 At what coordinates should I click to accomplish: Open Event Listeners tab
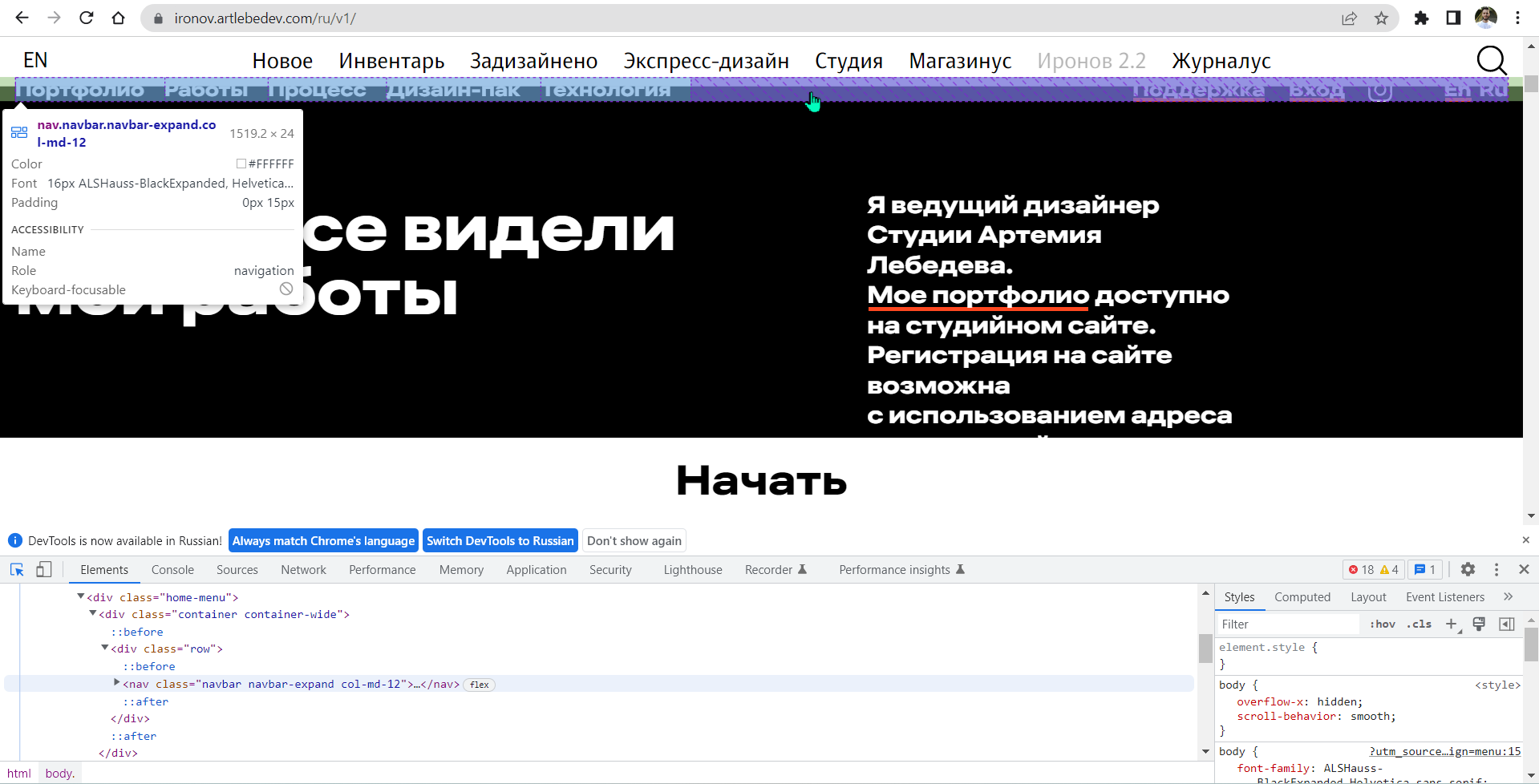[x=1445, y=596]
